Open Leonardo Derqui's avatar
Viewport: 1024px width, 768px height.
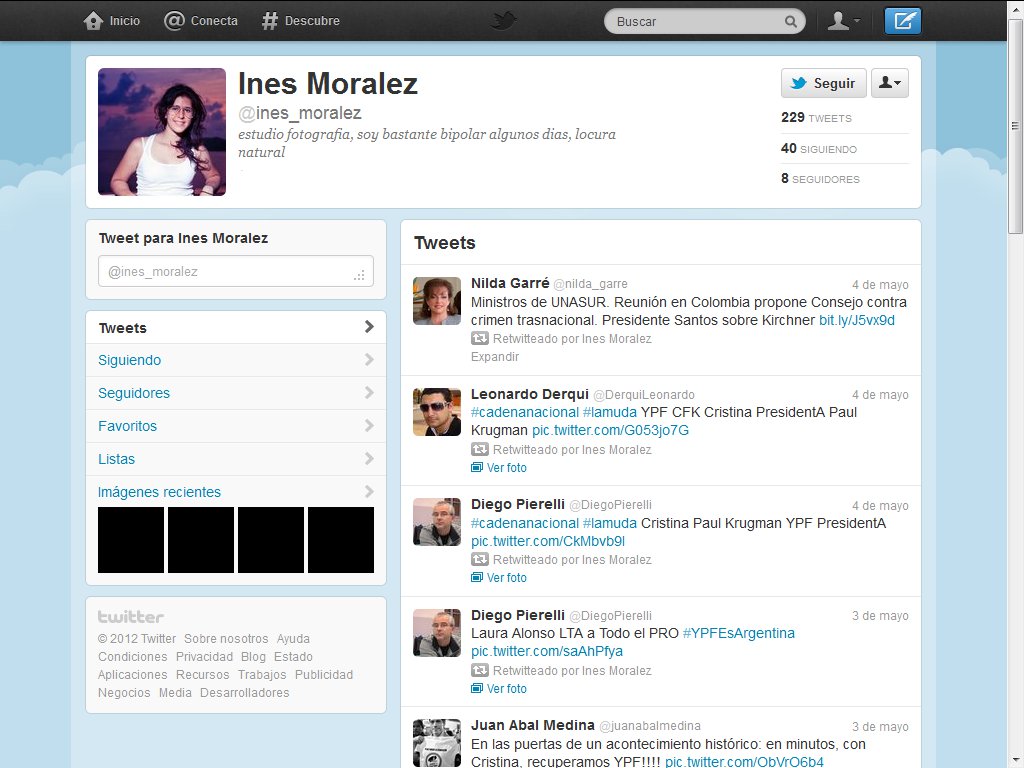437,412
